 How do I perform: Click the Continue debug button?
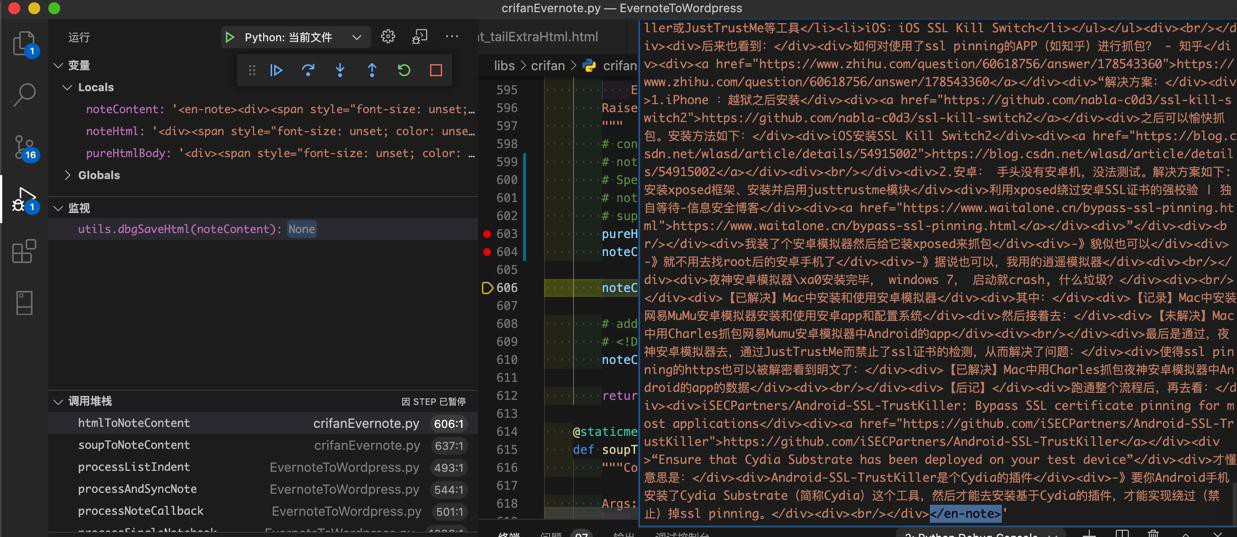click(x=276, y=70)
